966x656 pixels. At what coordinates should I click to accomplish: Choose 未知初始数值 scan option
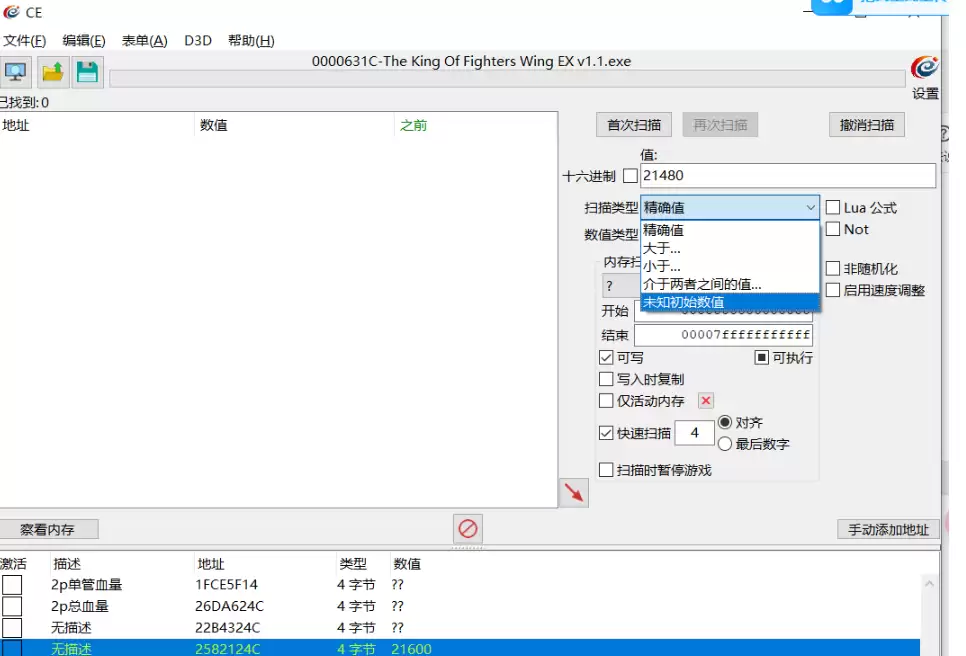(x=730, y=302)
